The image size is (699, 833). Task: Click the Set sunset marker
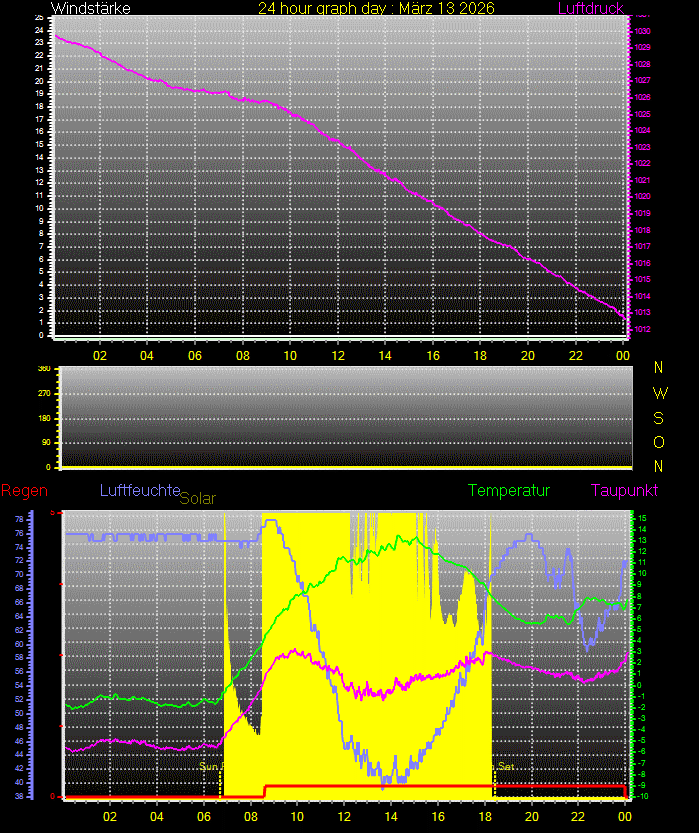(506, 766)
